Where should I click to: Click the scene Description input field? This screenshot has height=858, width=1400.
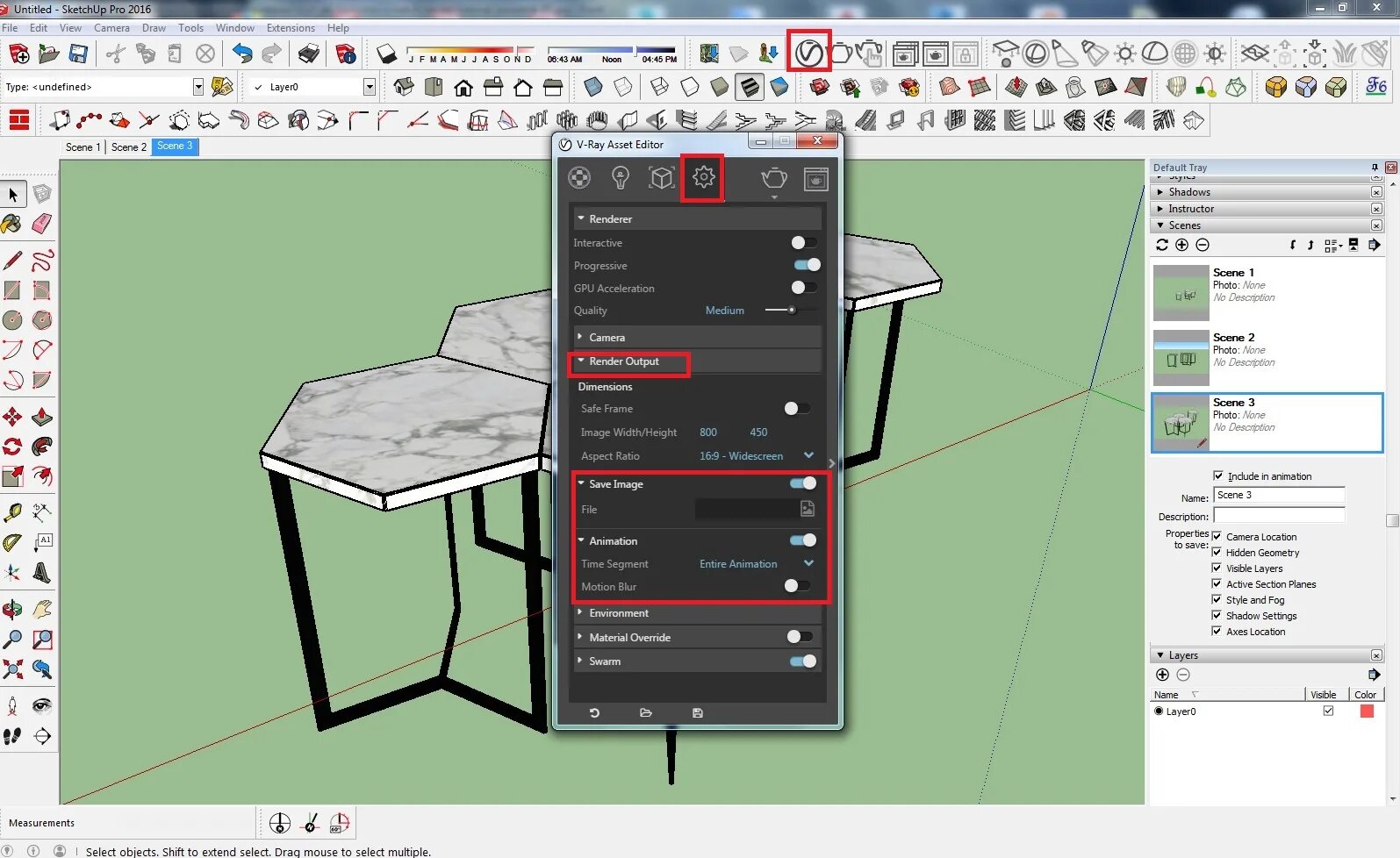click(1279, 516)
